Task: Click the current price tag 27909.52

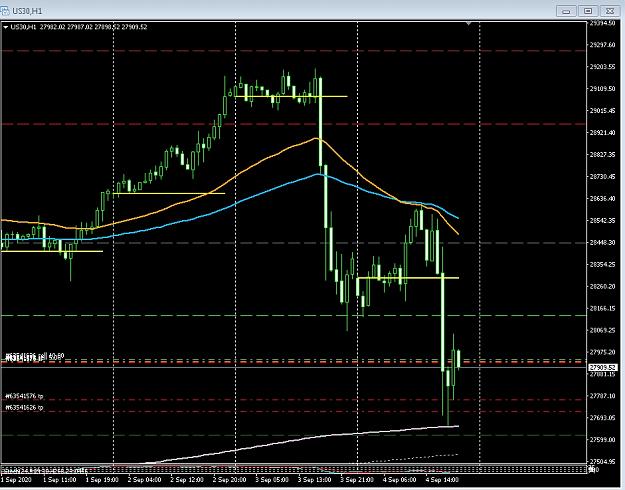Action: click(x=603, y=367)
